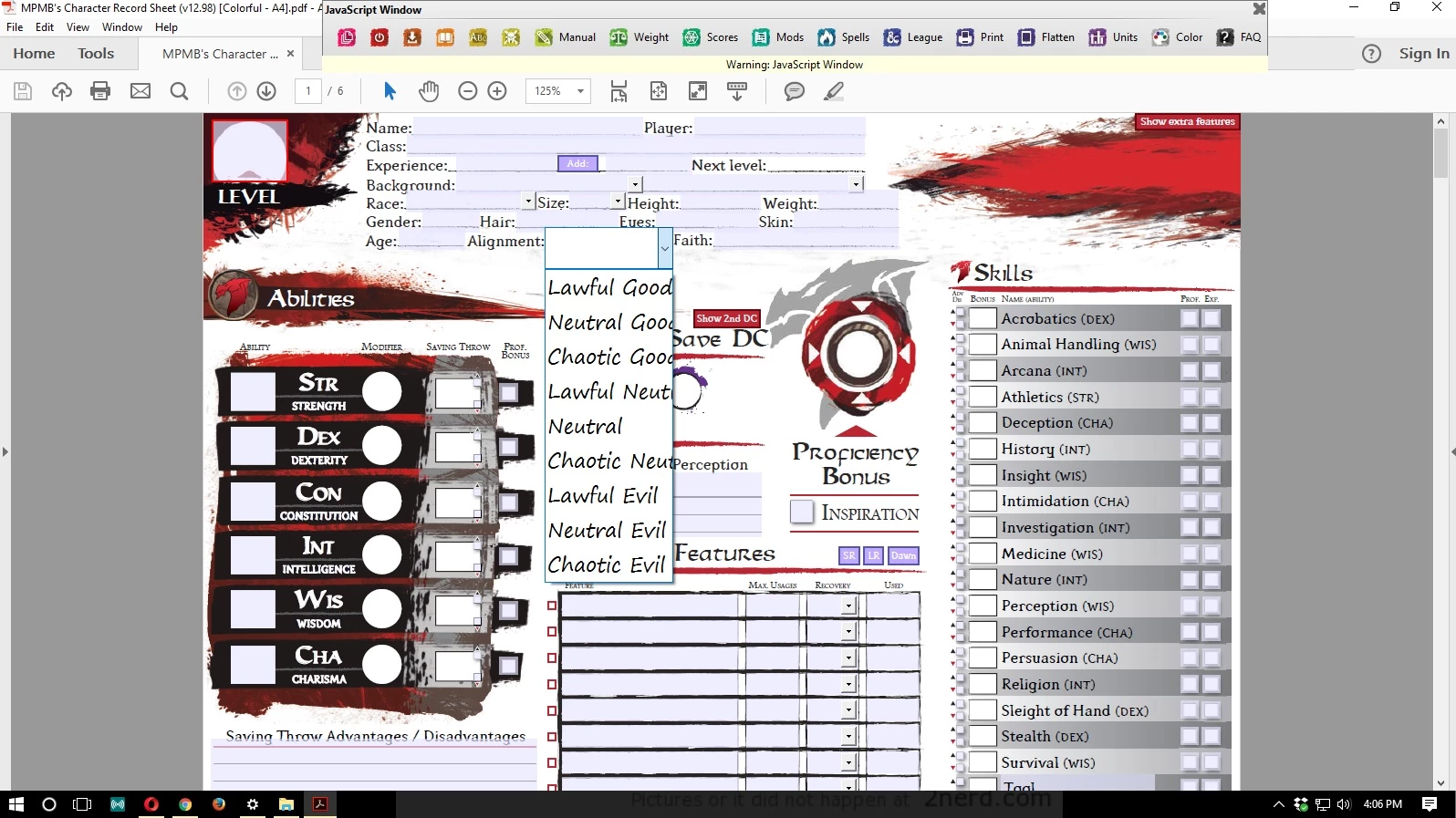Open the FAQ help tool
The image size is (1456, 818).
pos(1239,37)
